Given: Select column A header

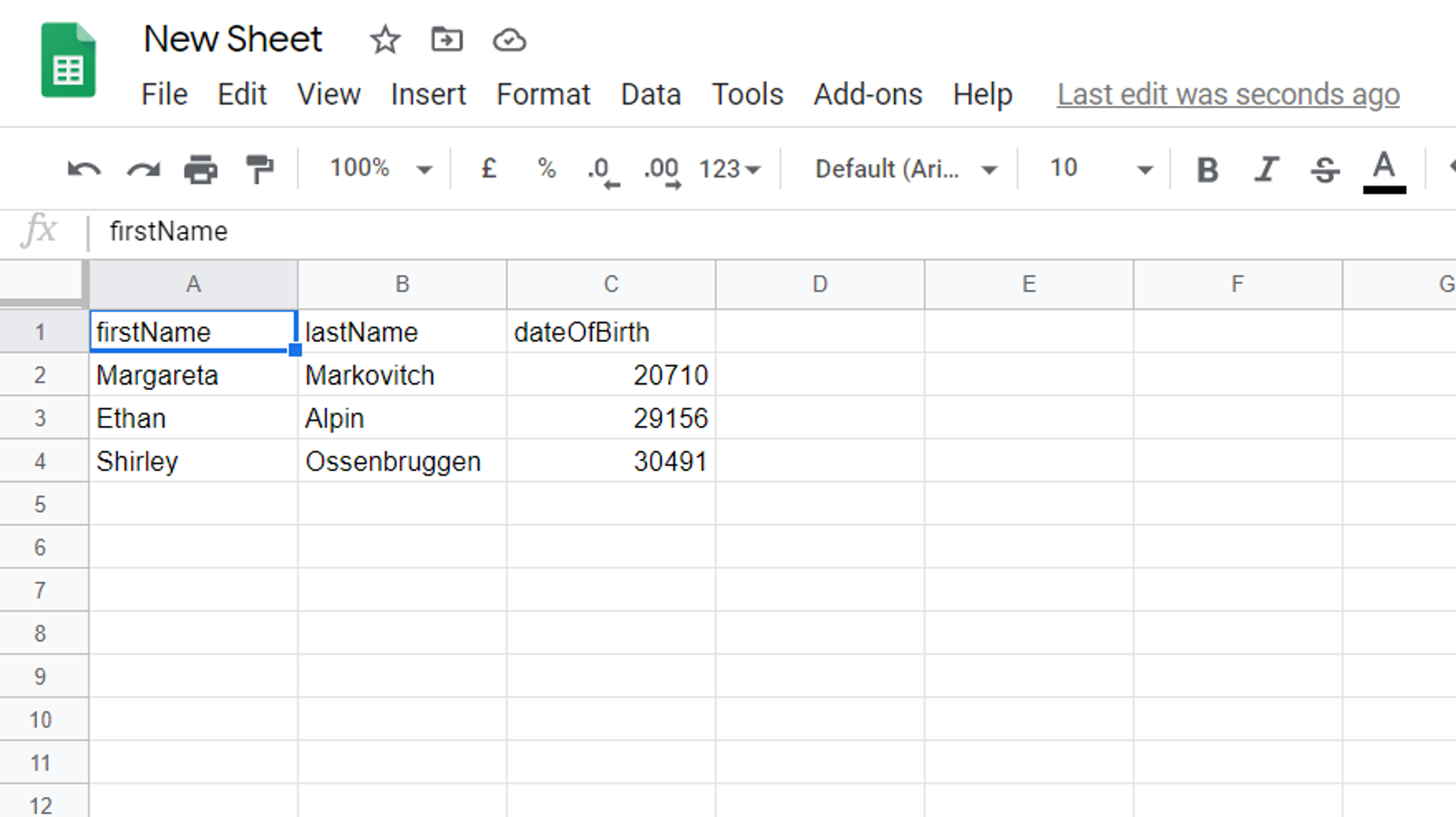Looking at the screenshot, I should point(193,284).
